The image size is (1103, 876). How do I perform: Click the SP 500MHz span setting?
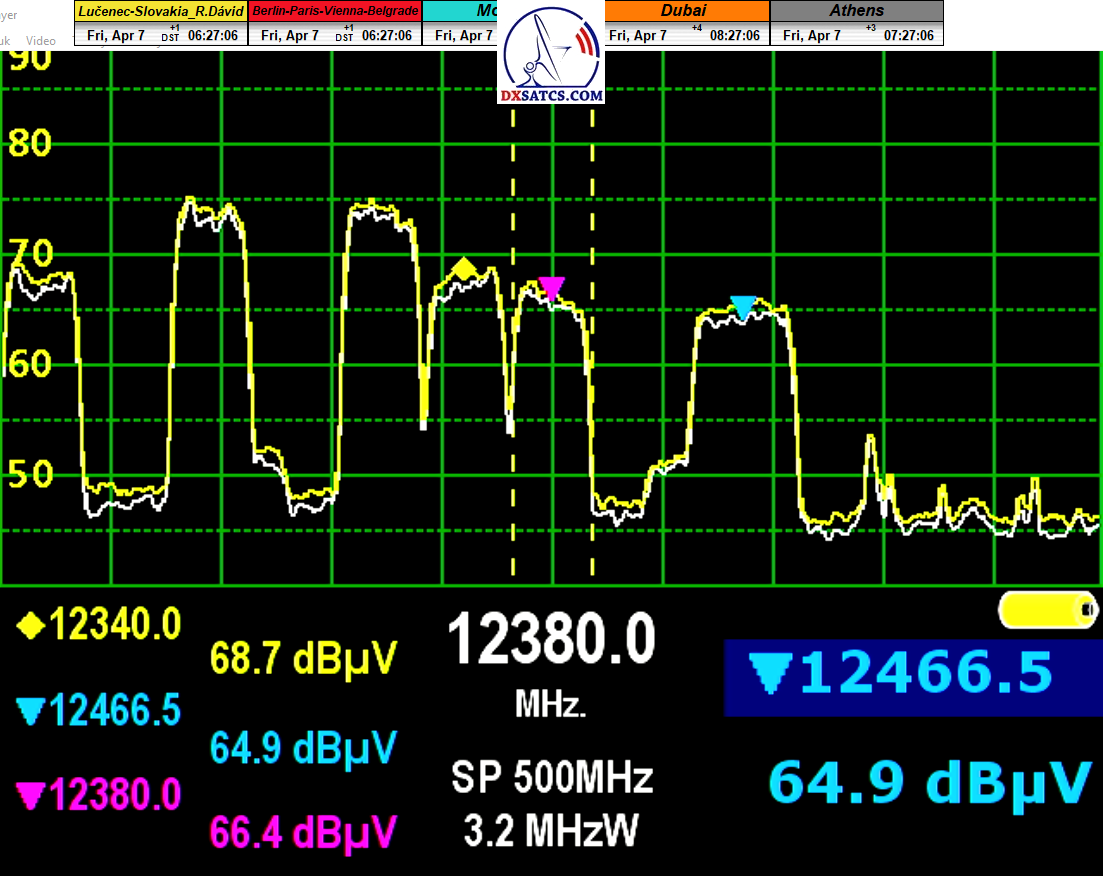552,777
